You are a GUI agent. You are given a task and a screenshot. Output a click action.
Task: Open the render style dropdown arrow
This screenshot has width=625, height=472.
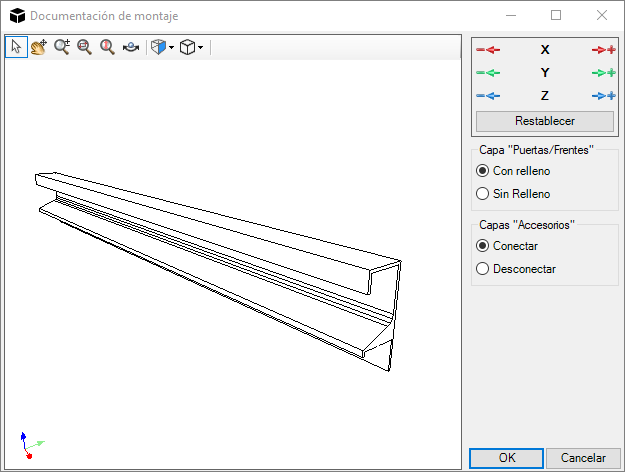click(171, 47)
